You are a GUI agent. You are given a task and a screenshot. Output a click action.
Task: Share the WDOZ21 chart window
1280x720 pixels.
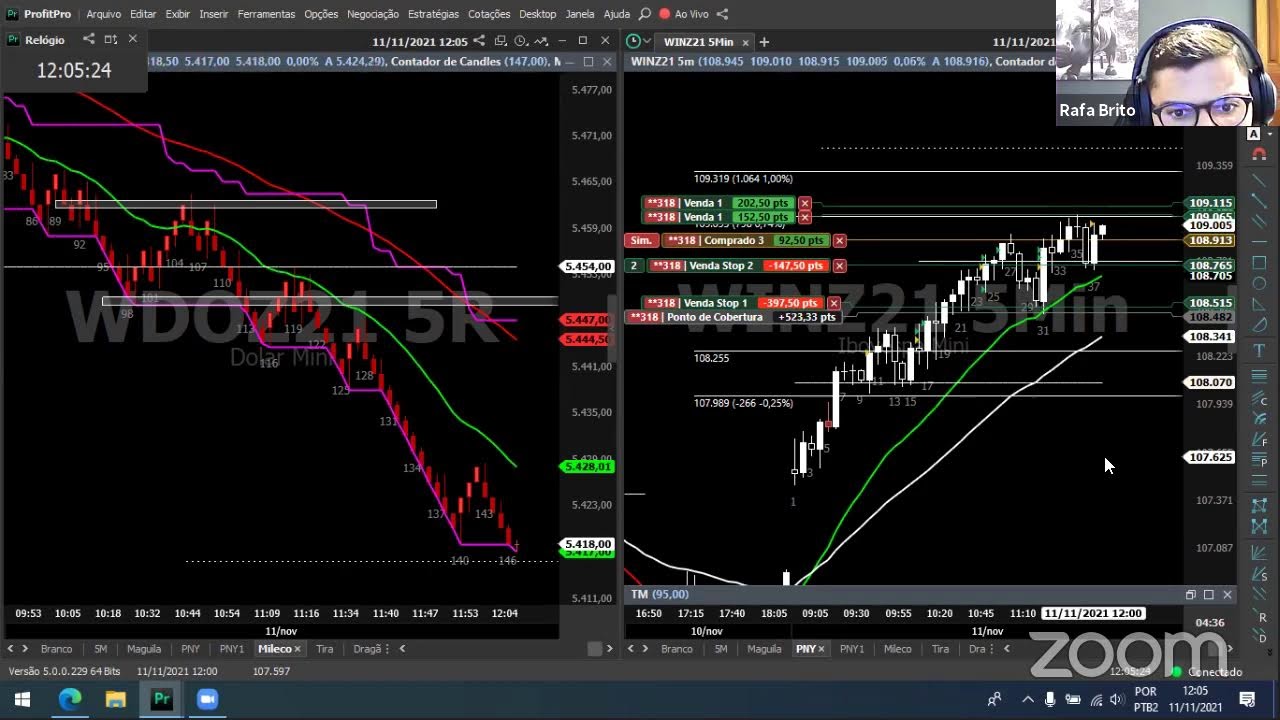coord(479,41)
